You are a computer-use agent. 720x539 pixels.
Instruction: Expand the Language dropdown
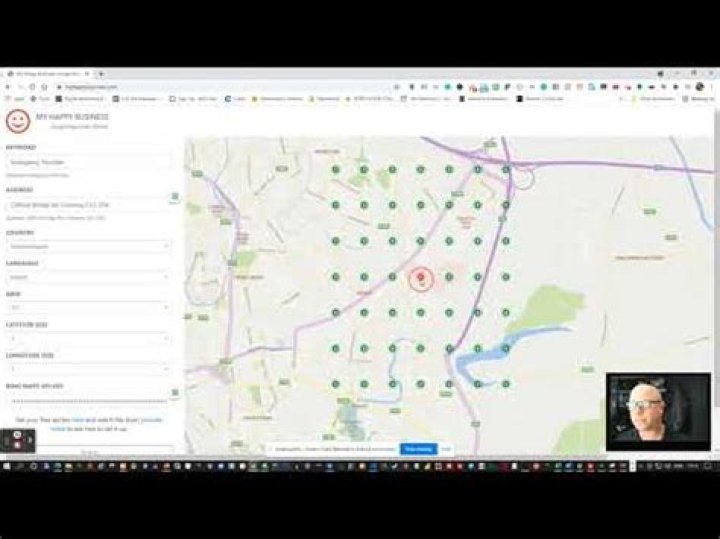coord(88,277)
